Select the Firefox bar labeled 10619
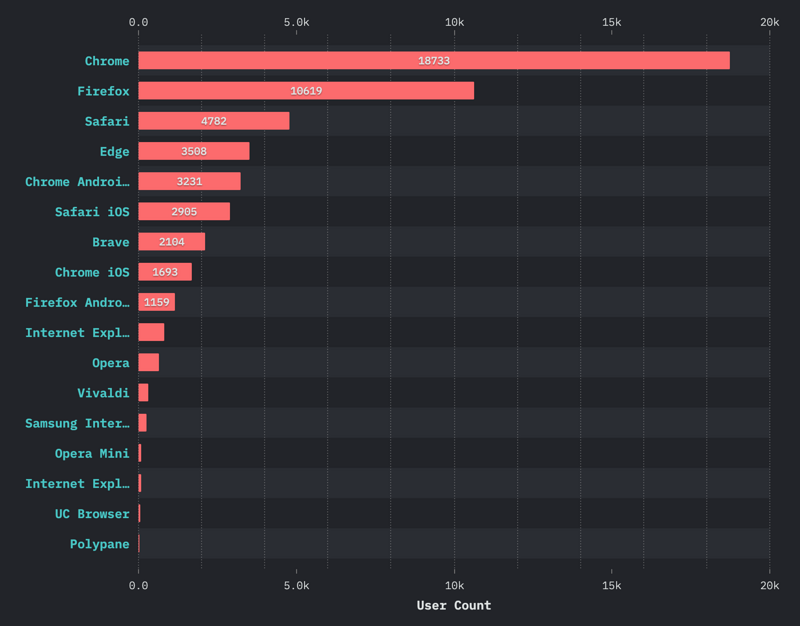This screenshot has width=800, height=626. point(306,91)
